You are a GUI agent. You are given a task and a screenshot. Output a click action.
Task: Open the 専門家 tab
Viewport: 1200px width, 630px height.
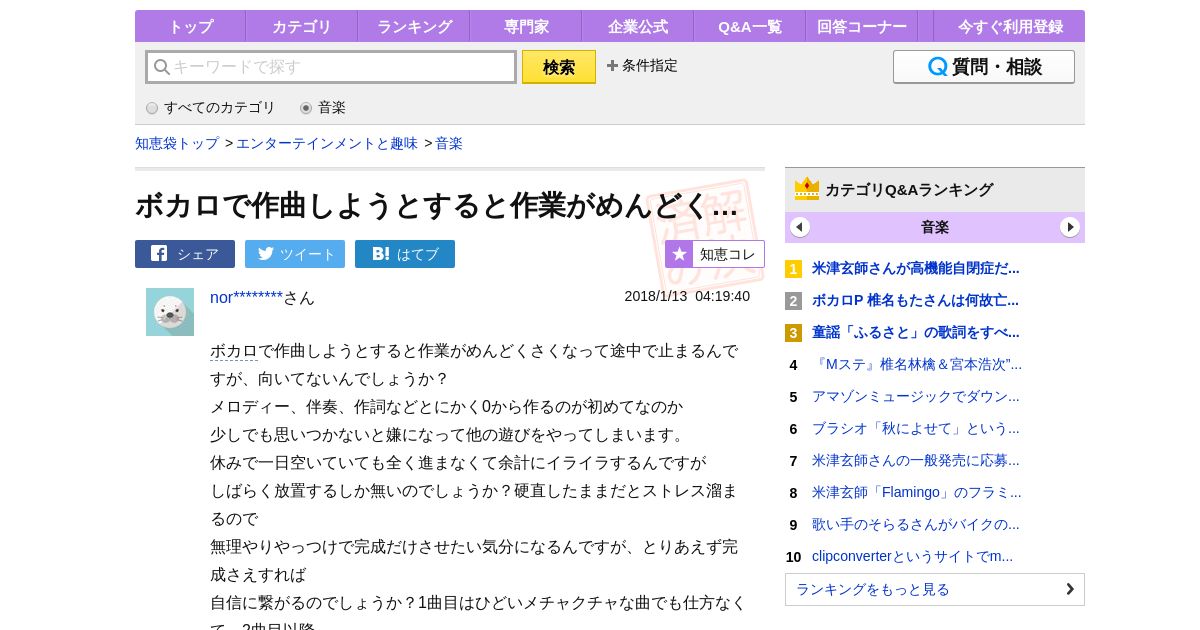pos(526,27)
